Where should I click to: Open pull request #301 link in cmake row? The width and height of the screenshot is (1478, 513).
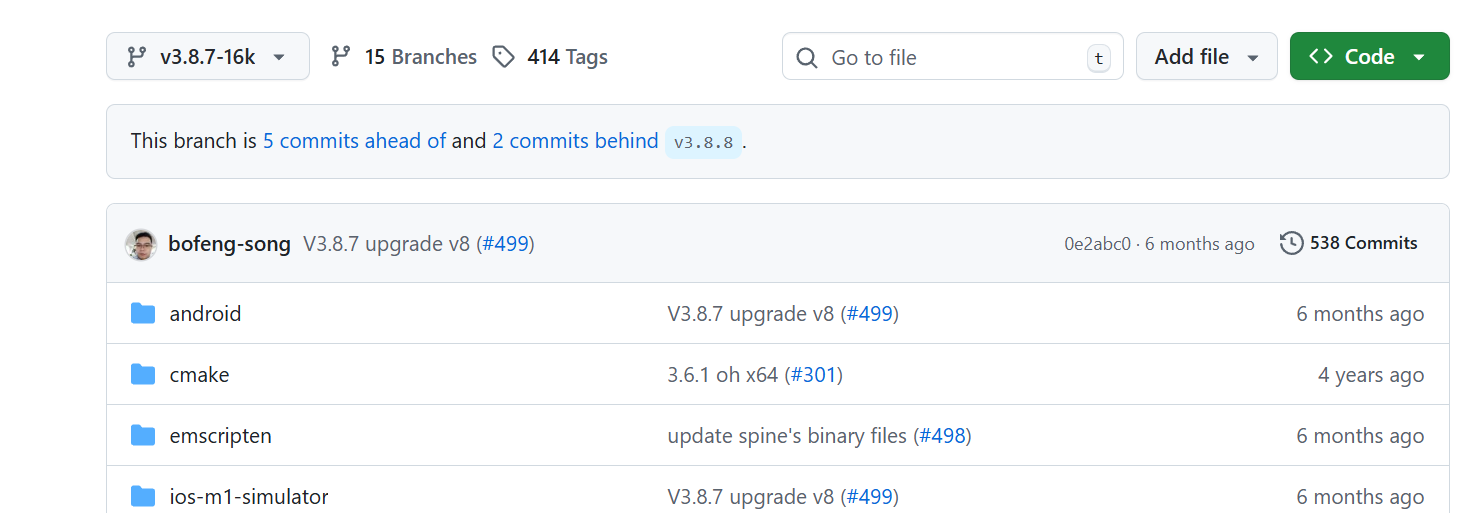[x=813, y=375]
